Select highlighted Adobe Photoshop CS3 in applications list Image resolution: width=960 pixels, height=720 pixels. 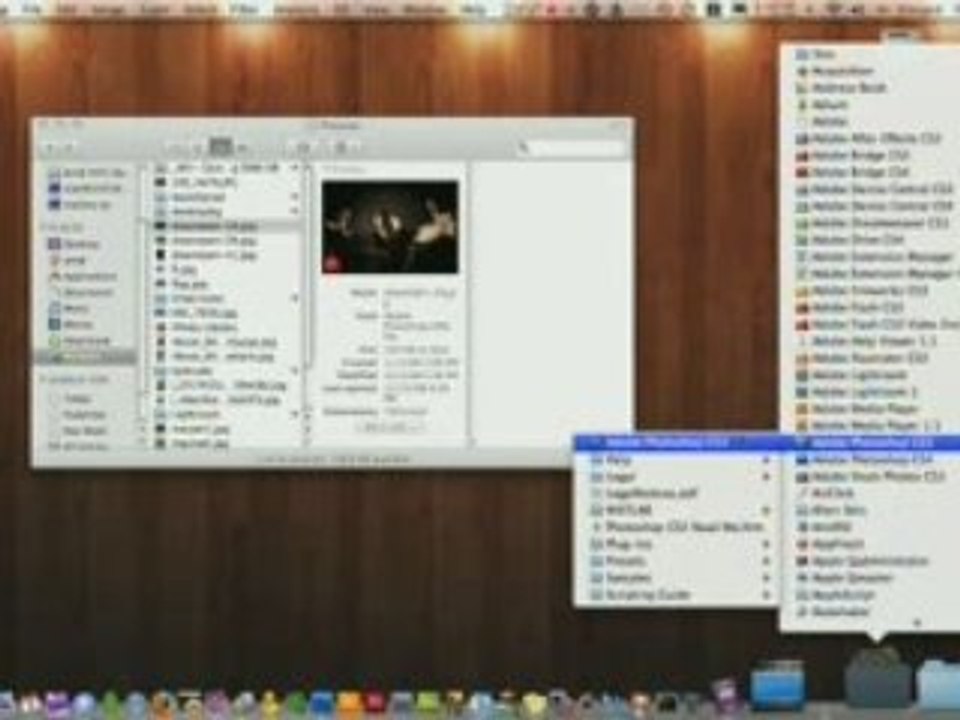click(869, 442)
